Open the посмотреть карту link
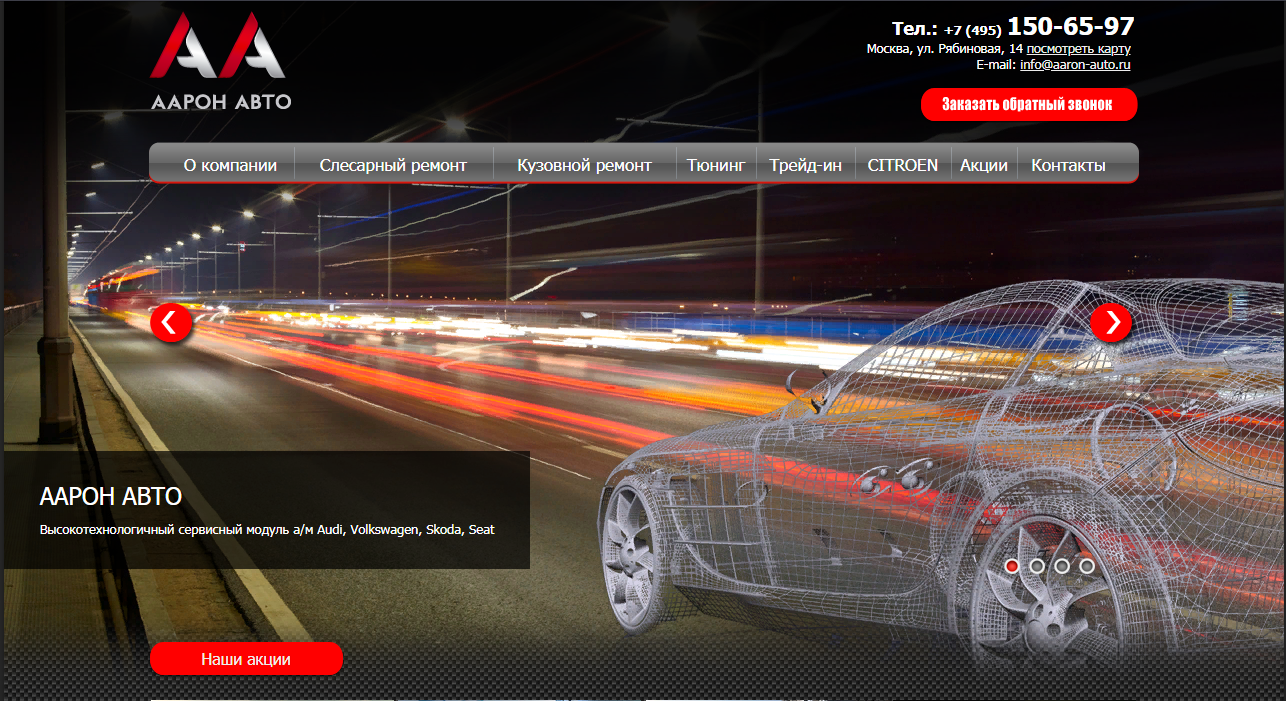The image size is (1286, 701). pyautogui.click(x=1078, y=48)
